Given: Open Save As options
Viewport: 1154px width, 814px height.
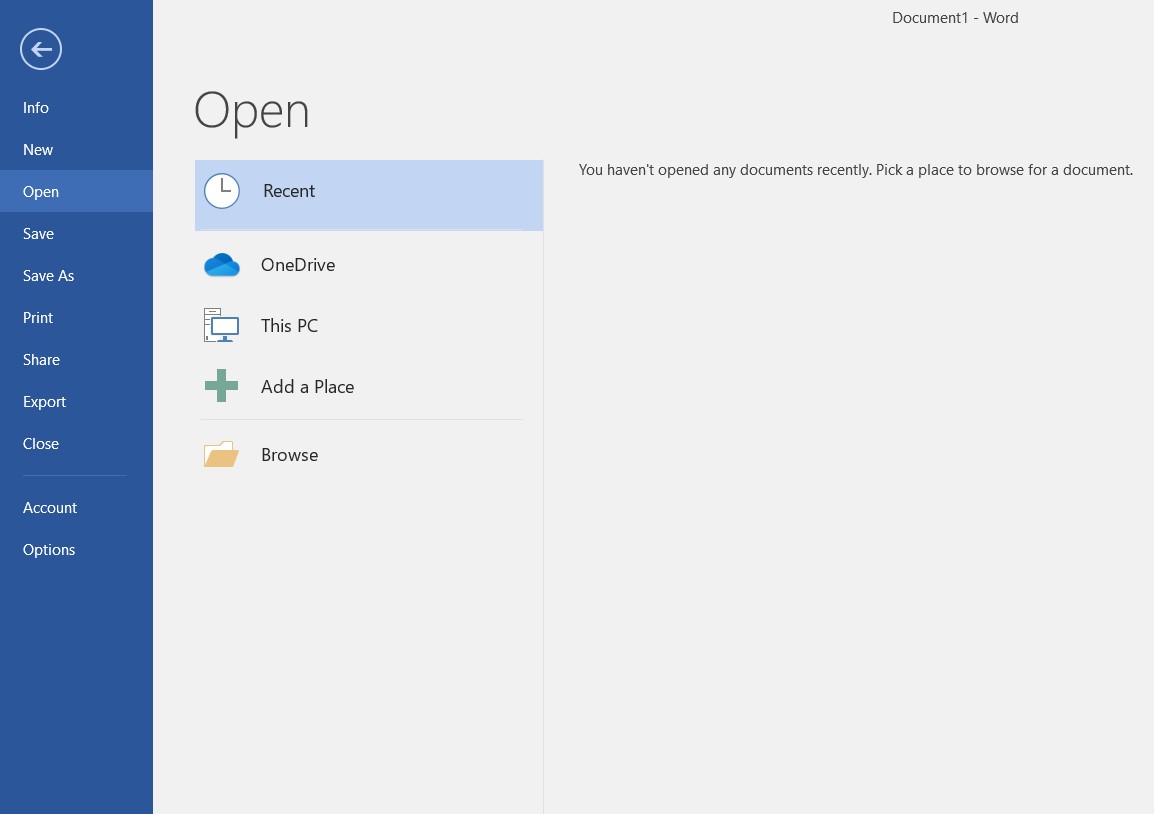Looking at the screenshot, I should coord(48,275).
